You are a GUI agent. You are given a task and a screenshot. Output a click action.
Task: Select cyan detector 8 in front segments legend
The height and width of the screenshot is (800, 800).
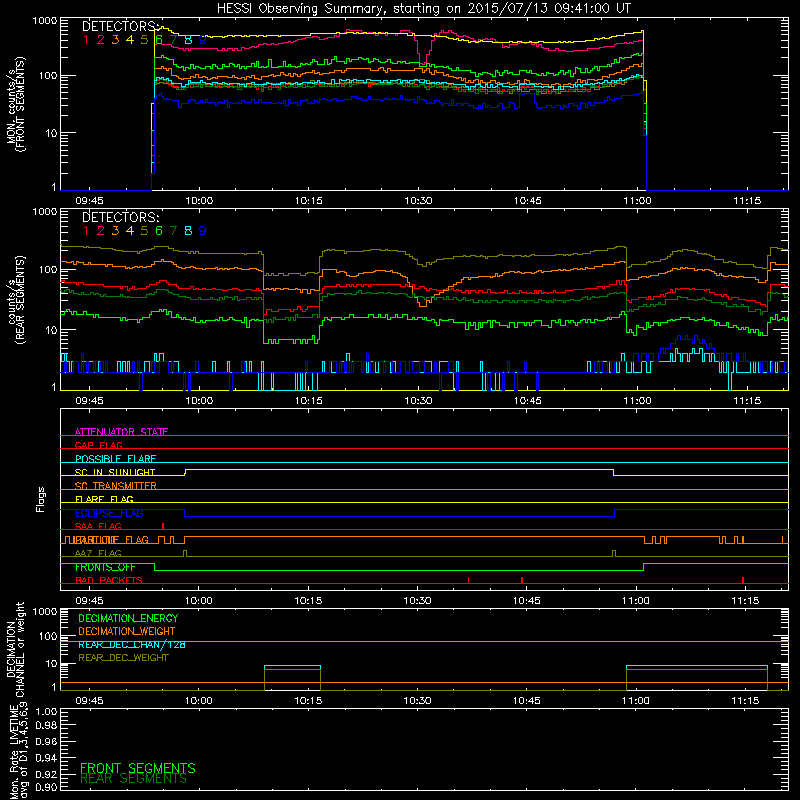point(188,40)
